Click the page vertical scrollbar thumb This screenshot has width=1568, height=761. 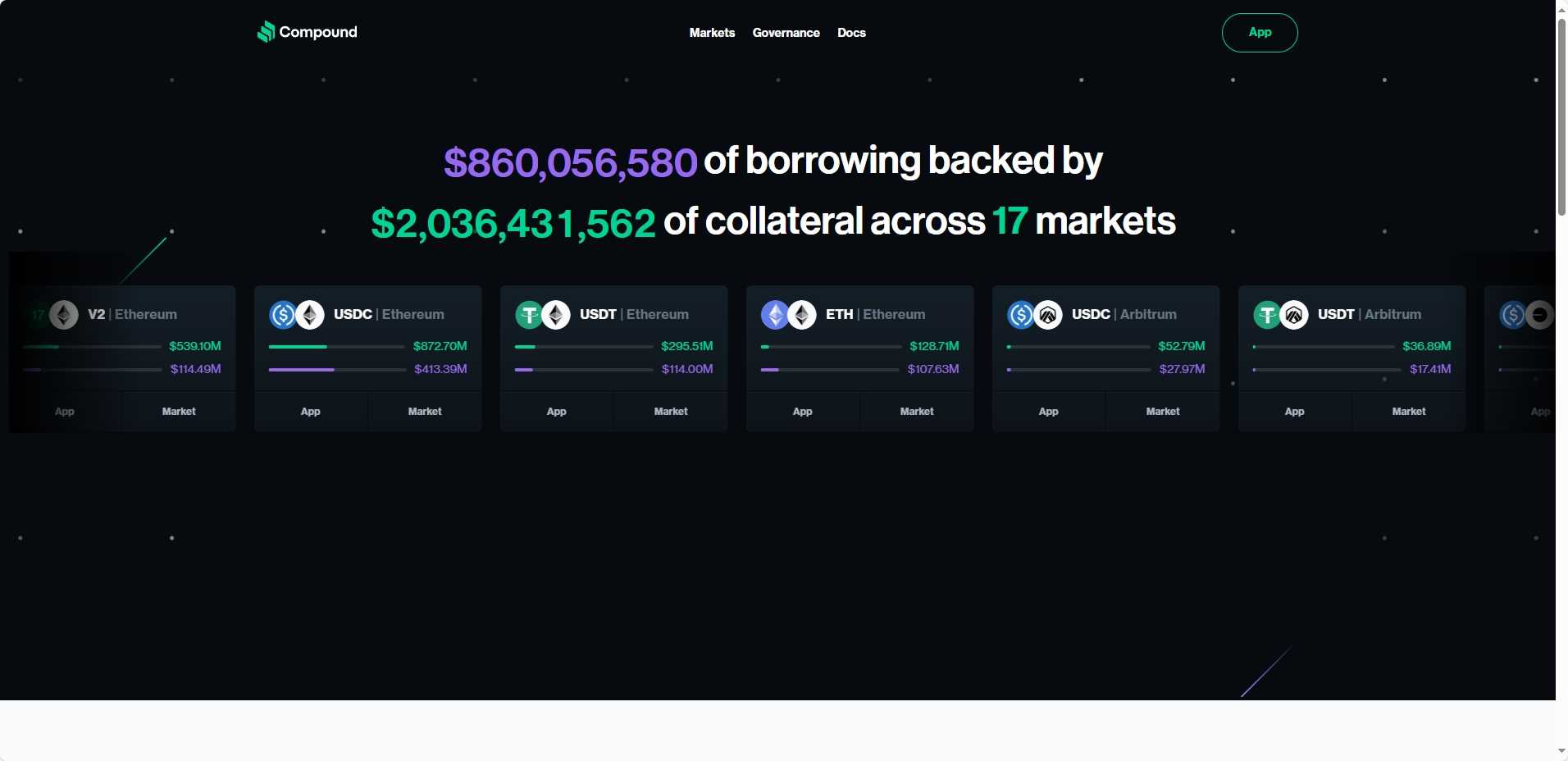(1561, 115)
